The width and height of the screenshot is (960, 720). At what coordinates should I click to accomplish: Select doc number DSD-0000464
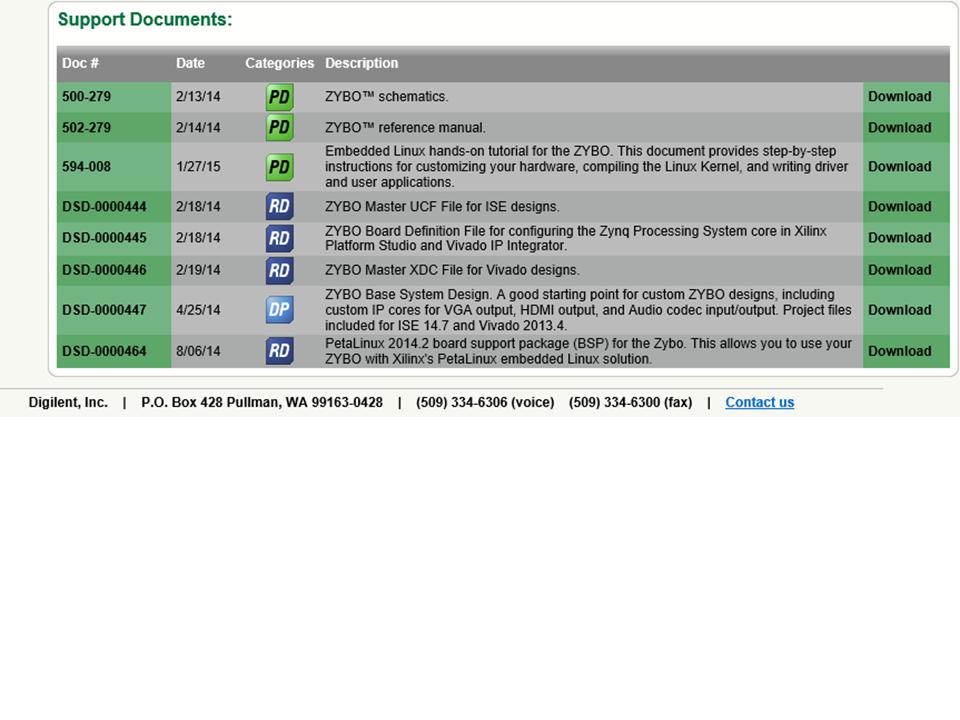click(104, 351)
